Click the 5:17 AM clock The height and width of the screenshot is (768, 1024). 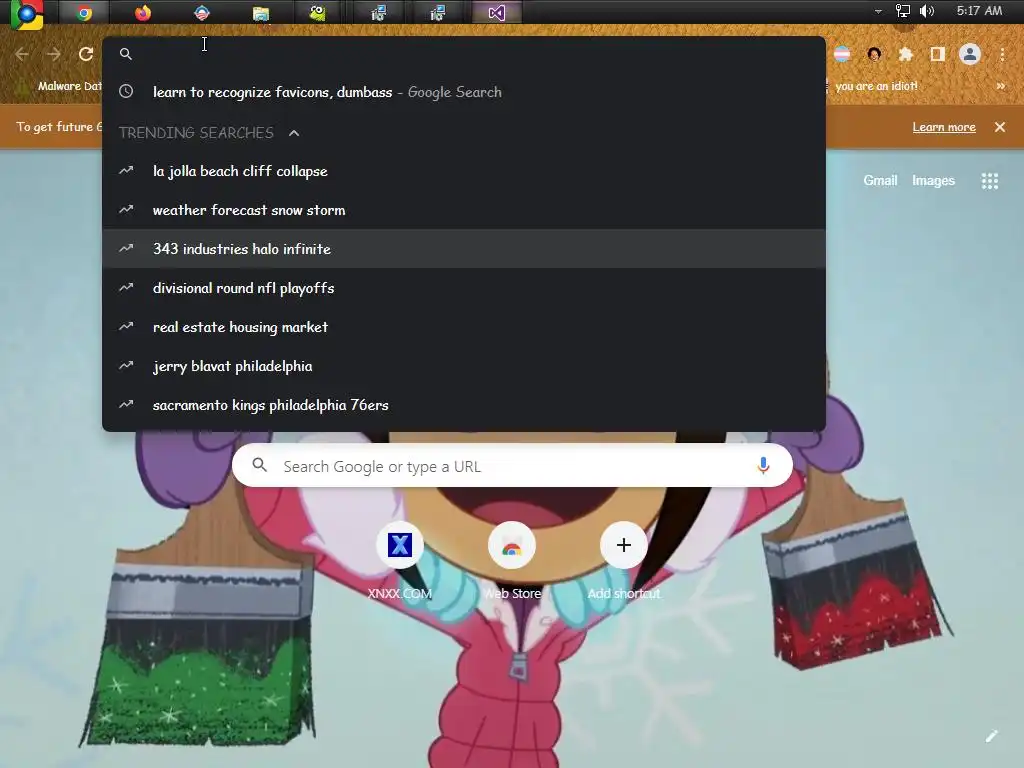pos(979,11)
